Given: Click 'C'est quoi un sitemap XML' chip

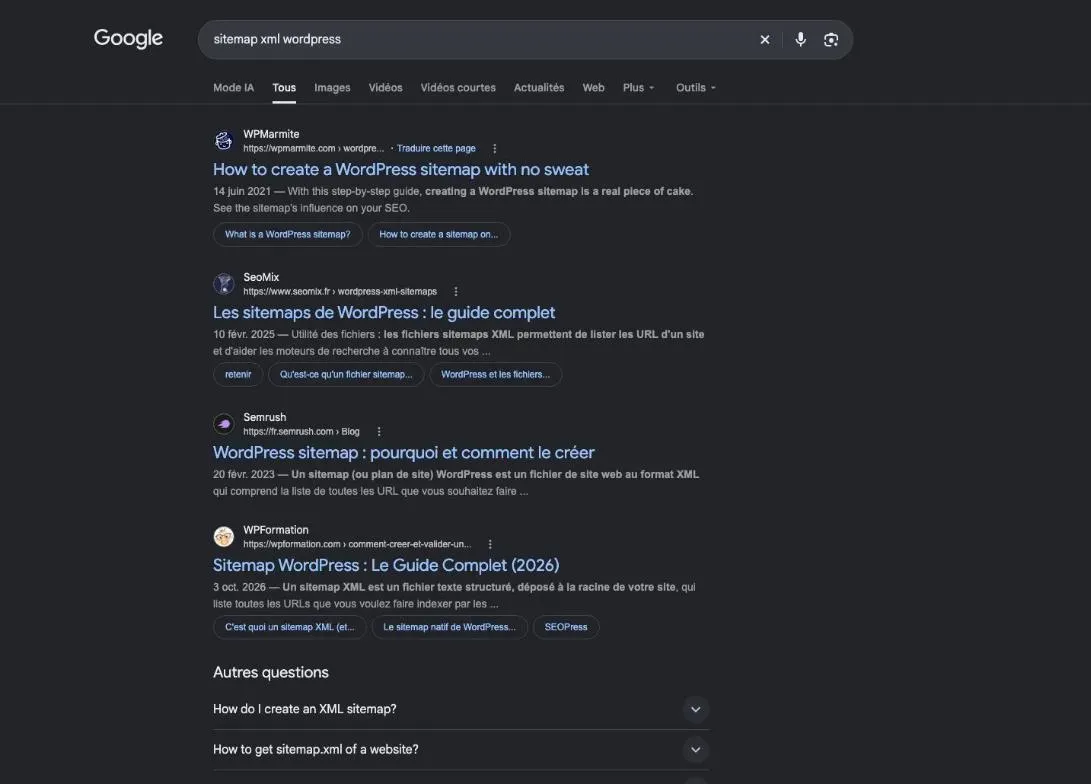Looking at the screenshot, I should point(289,627).
